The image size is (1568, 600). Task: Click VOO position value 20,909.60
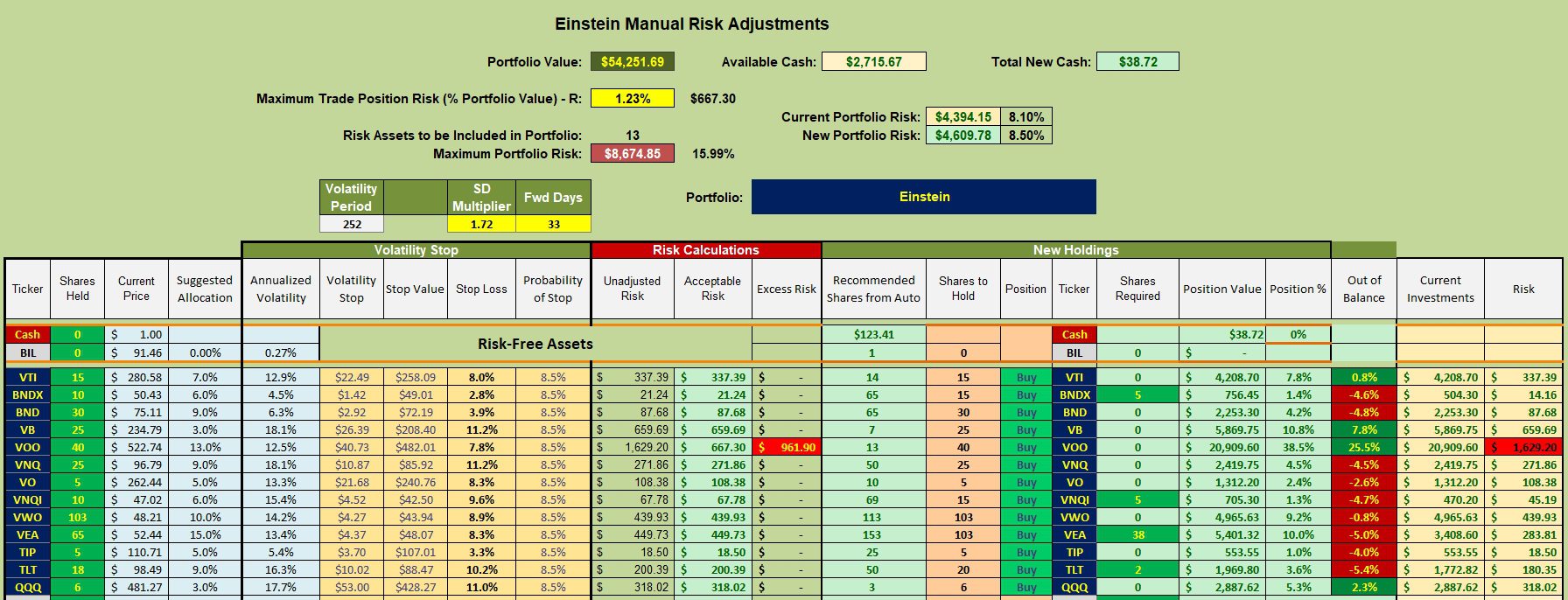point(1222,447)
